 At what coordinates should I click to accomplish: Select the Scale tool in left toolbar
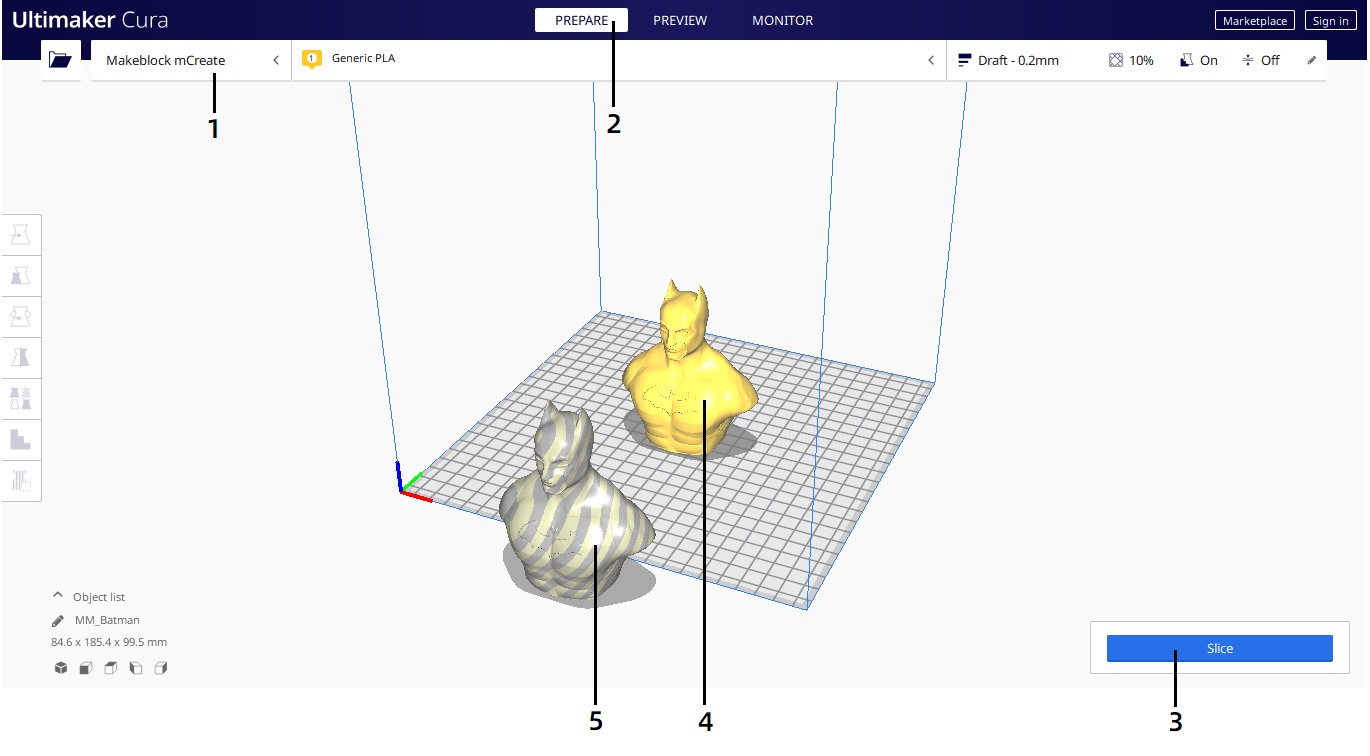(21, 276)
